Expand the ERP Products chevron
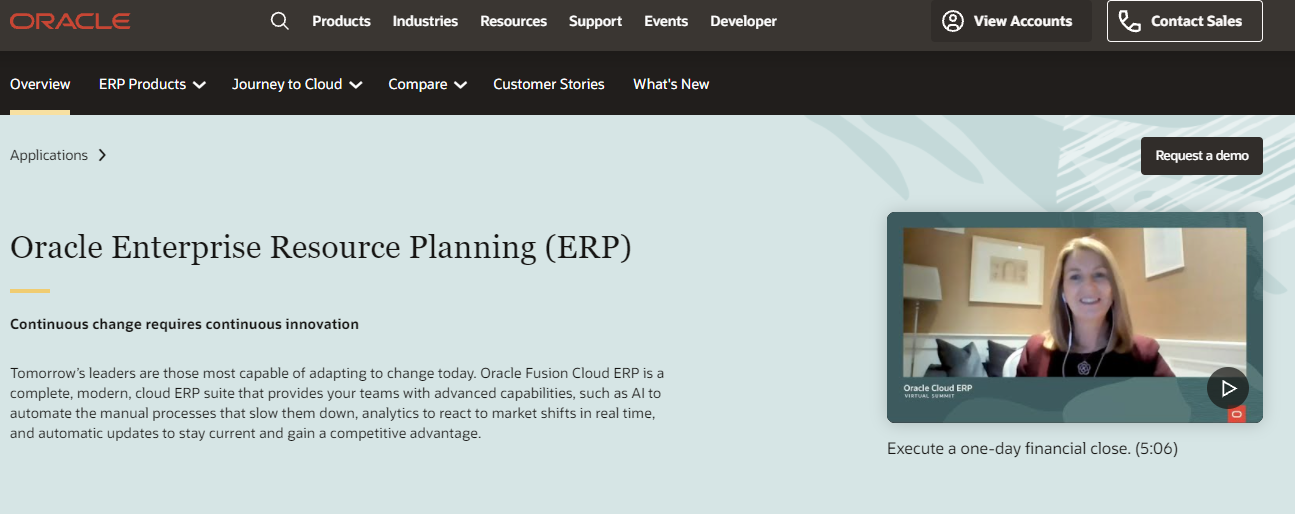 [199, 85]
